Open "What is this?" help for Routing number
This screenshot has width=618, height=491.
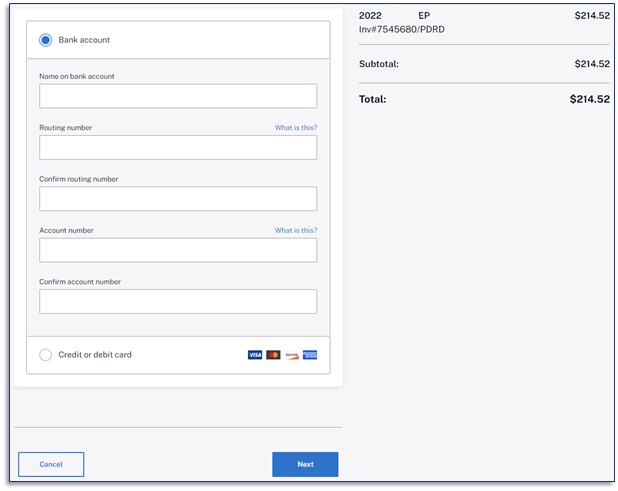click(x=295, y=128)
